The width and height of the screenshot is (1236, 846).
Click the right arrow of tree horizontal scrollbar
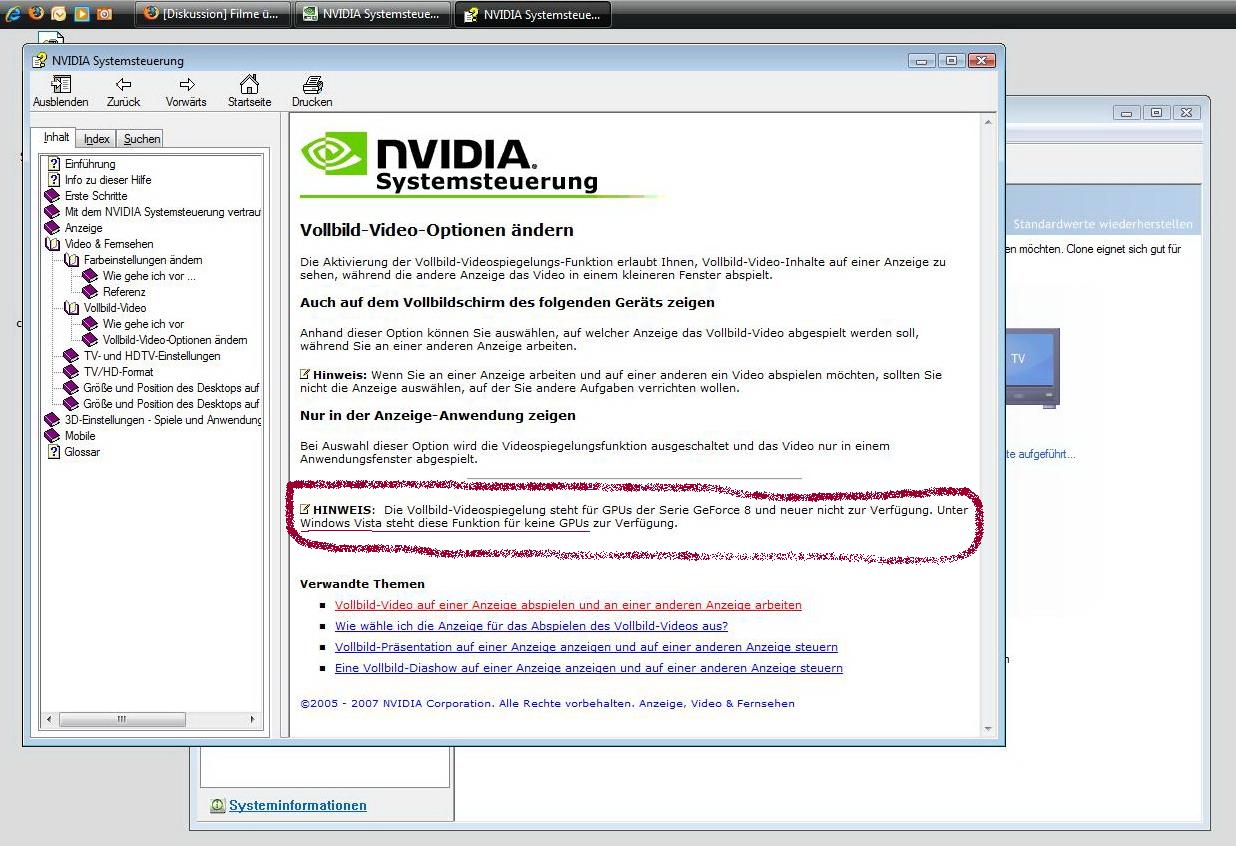coord(253,719)
